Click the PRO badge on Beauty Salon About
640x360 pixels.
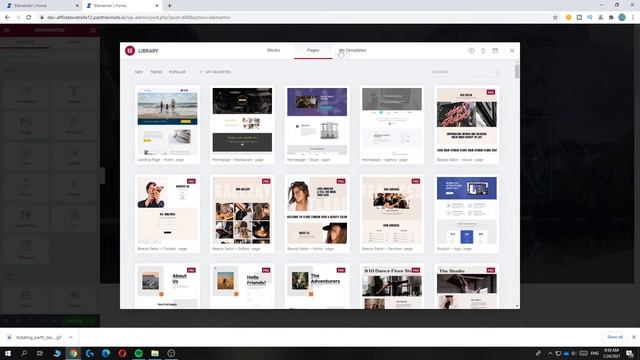490,92
